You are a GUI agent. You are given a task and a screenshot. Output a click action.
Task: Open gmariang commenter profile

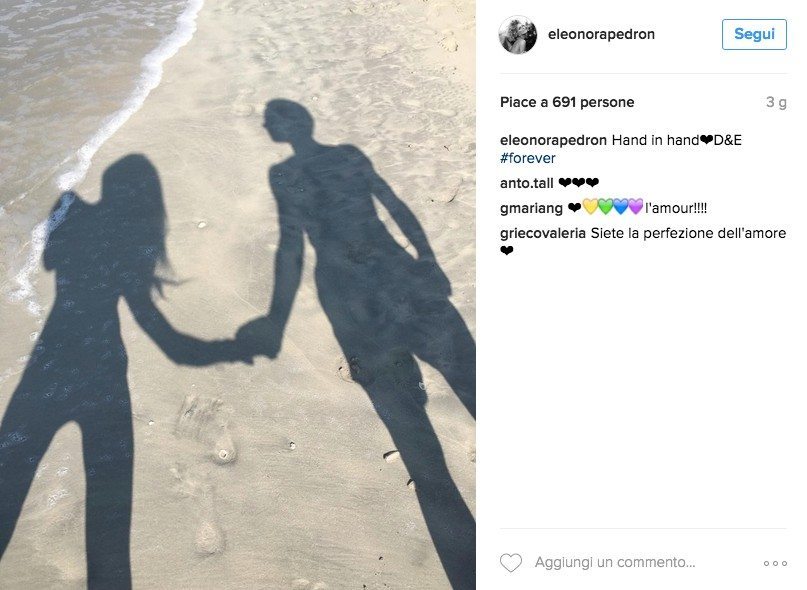click(x=531, y=209)
